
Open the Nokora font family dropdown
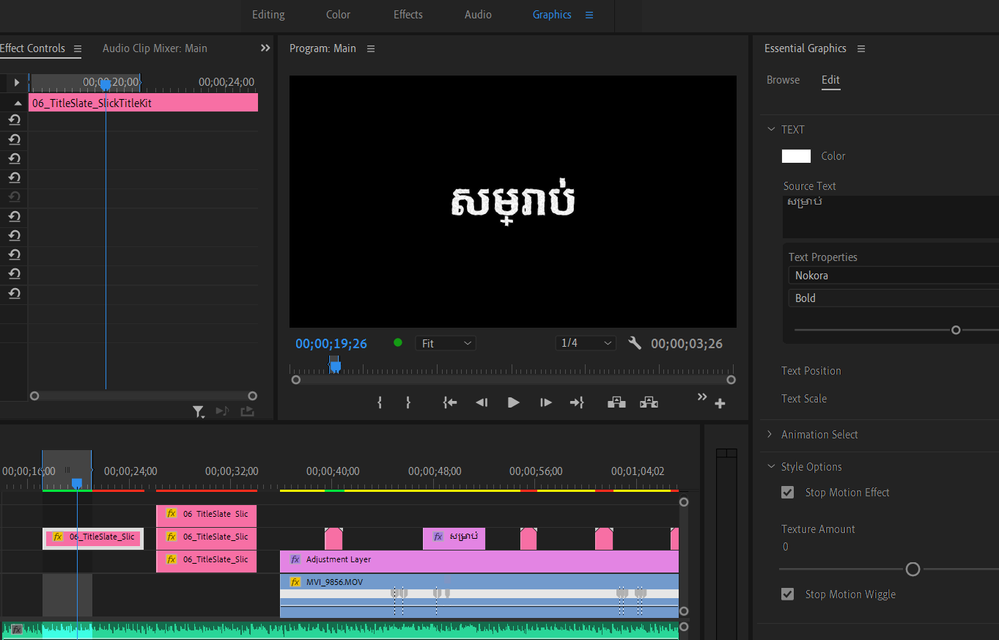point(893,276)
